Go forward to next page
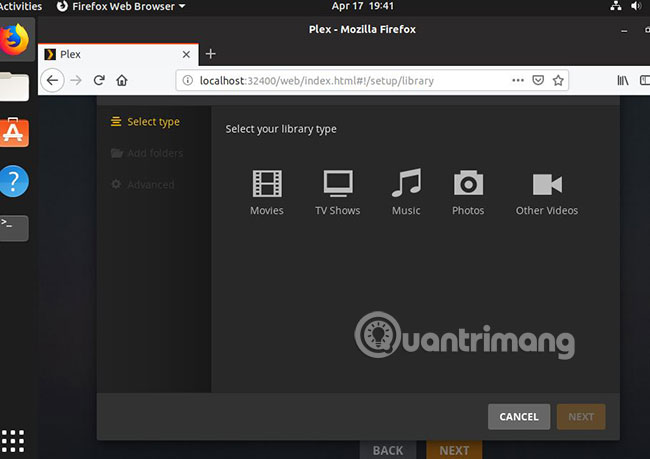Viewport: 650px width, 459px height. click(76, 80)
